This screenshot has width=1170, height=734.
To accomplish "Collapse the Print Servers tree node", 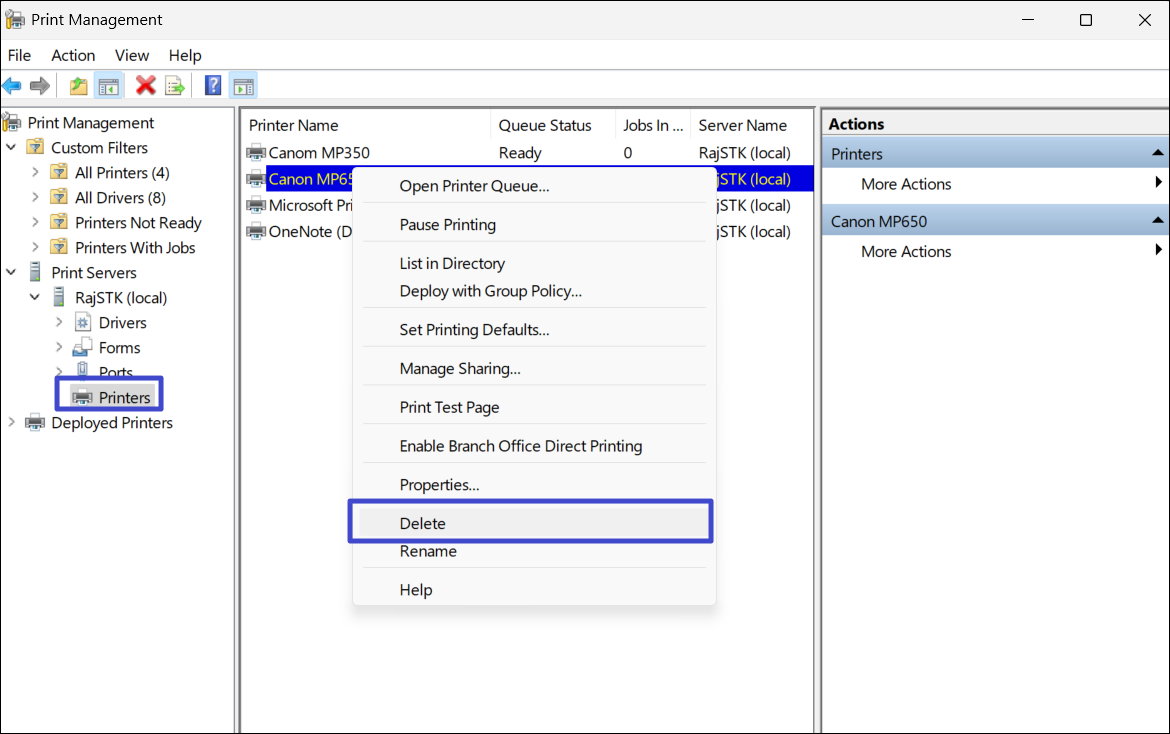I will pos(12,272).
